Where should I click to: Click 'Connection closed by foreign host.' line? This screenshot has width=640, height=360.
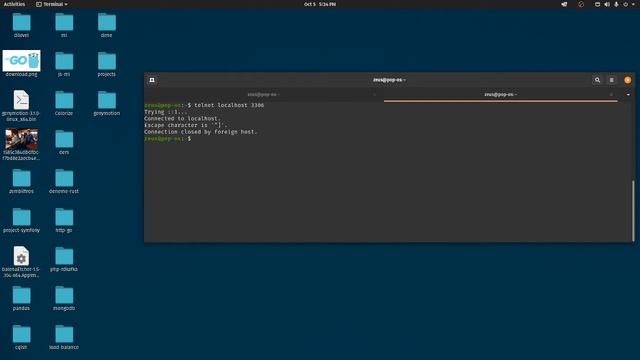tap(201, 132)
